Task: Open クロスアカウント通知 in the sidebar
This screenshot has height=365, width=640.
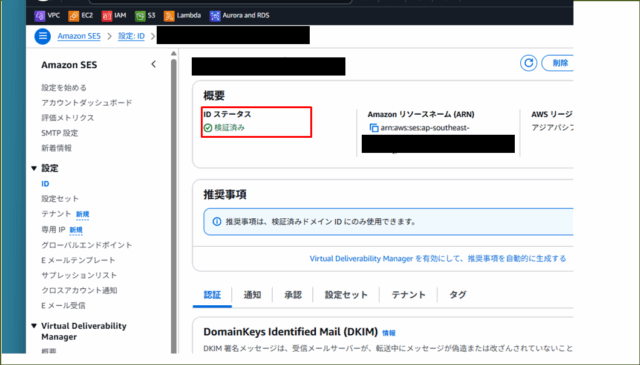Action: pos(79,290)
